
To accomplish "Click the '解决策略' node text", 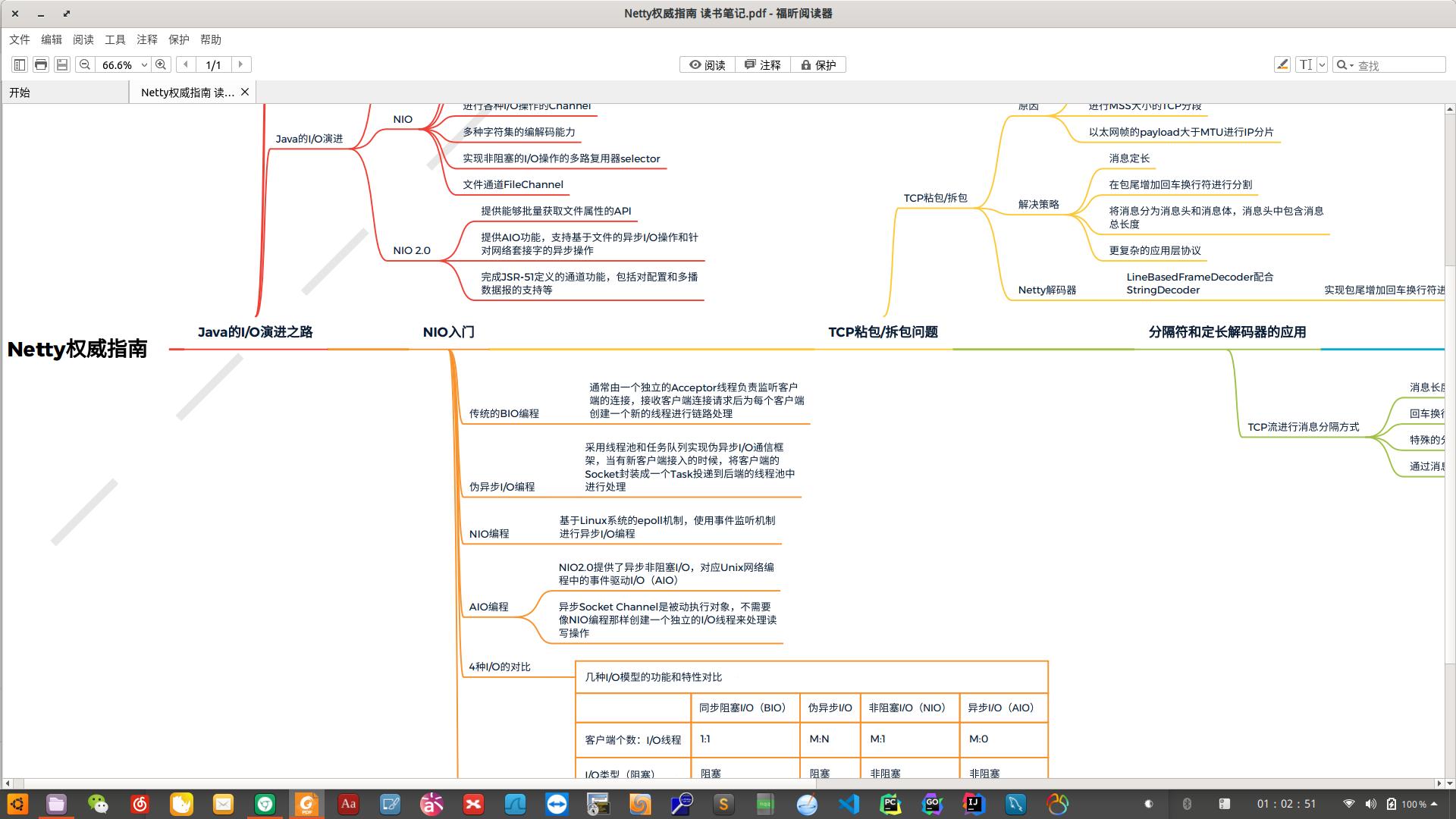I will click(1038, 204).
